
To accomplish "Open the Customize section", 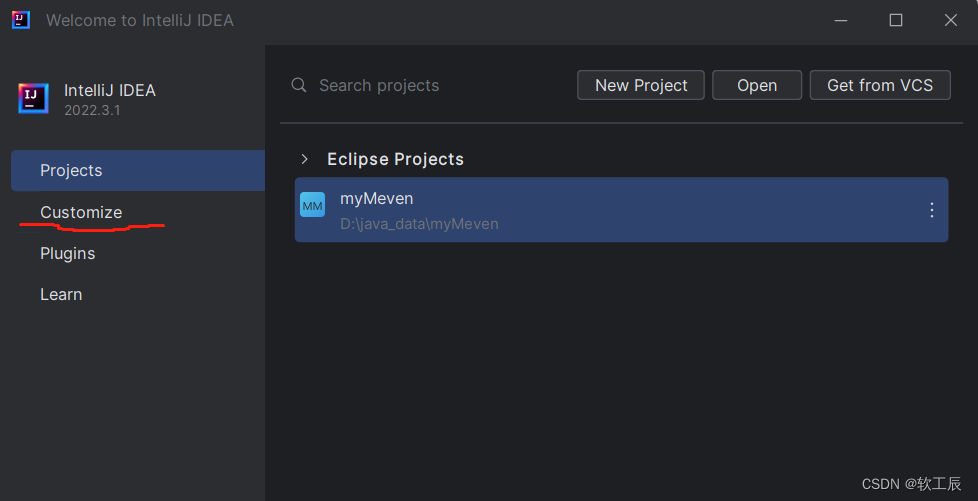I will [x=81, y=212].
